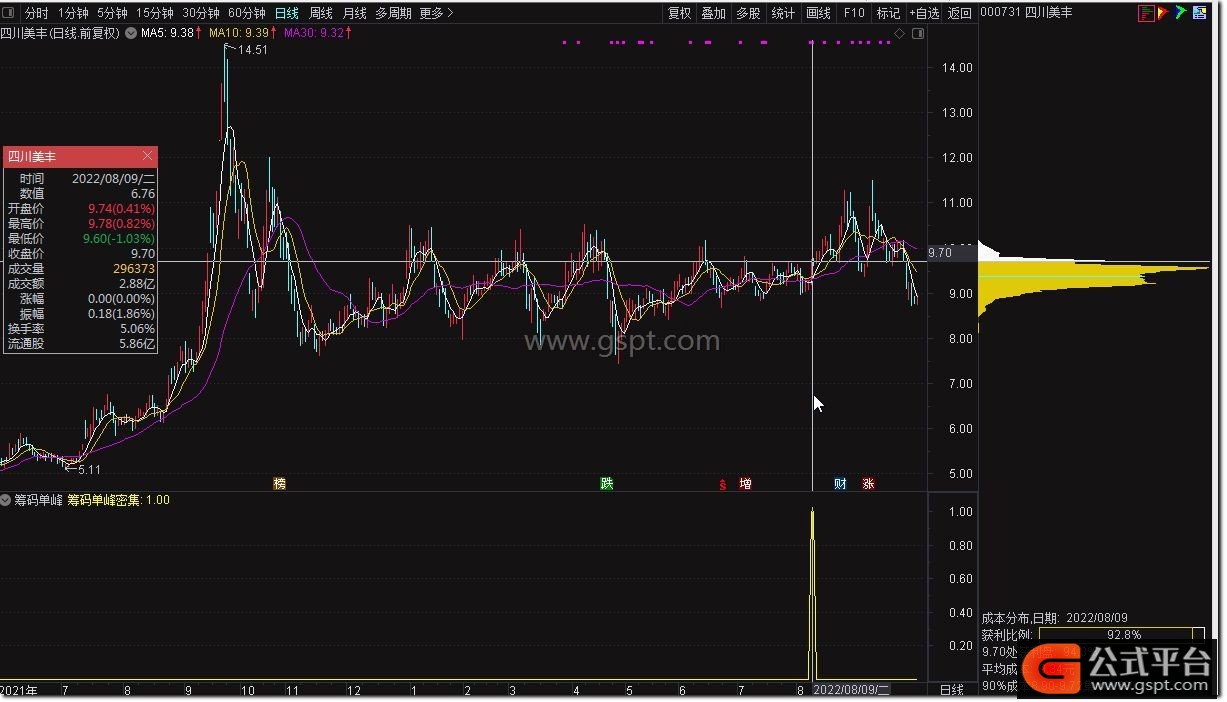1227x702 pixels.
Task: Switch to the 30分钟 period
Action: coord(200,13)
